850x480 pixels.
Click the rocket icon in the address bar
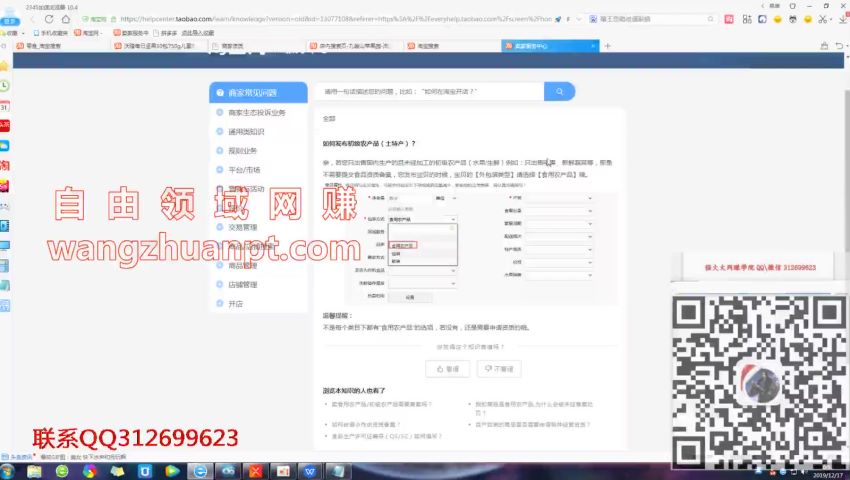[x=558, y=19]
